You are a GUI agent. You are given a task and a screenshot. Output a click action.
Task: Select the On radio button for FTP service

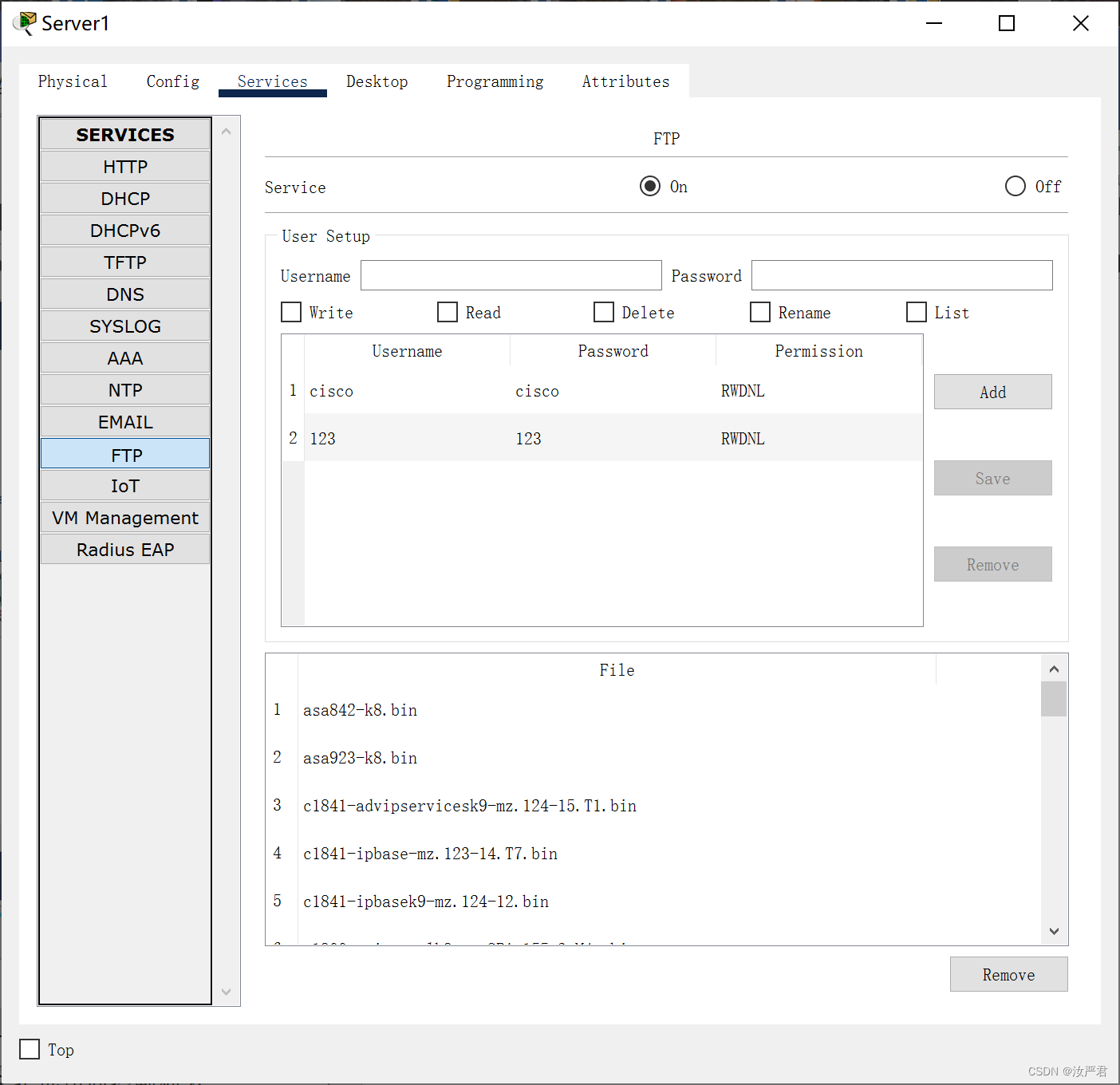click(650, 187)
